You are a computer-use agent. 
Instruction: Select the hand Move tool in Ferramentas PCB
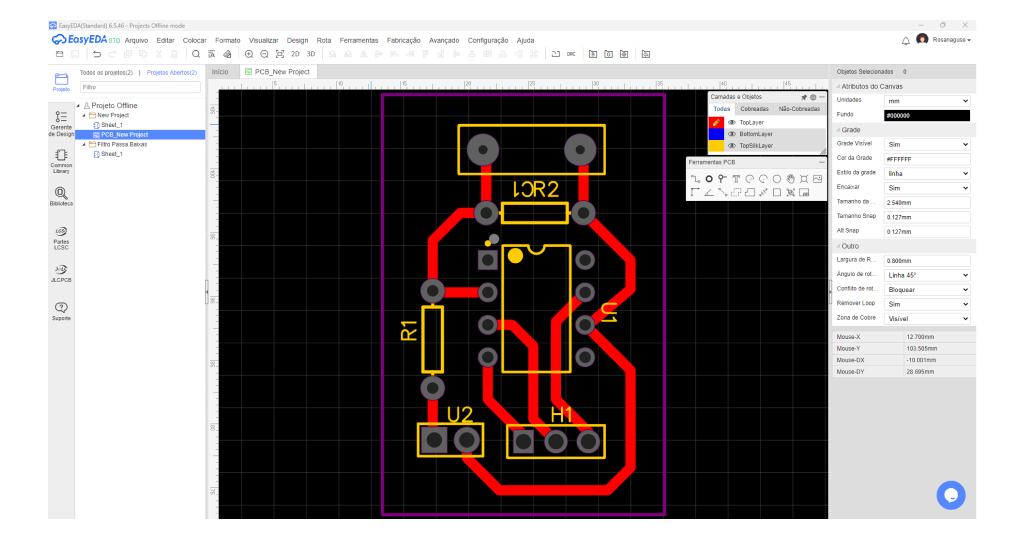click(790, 179)
